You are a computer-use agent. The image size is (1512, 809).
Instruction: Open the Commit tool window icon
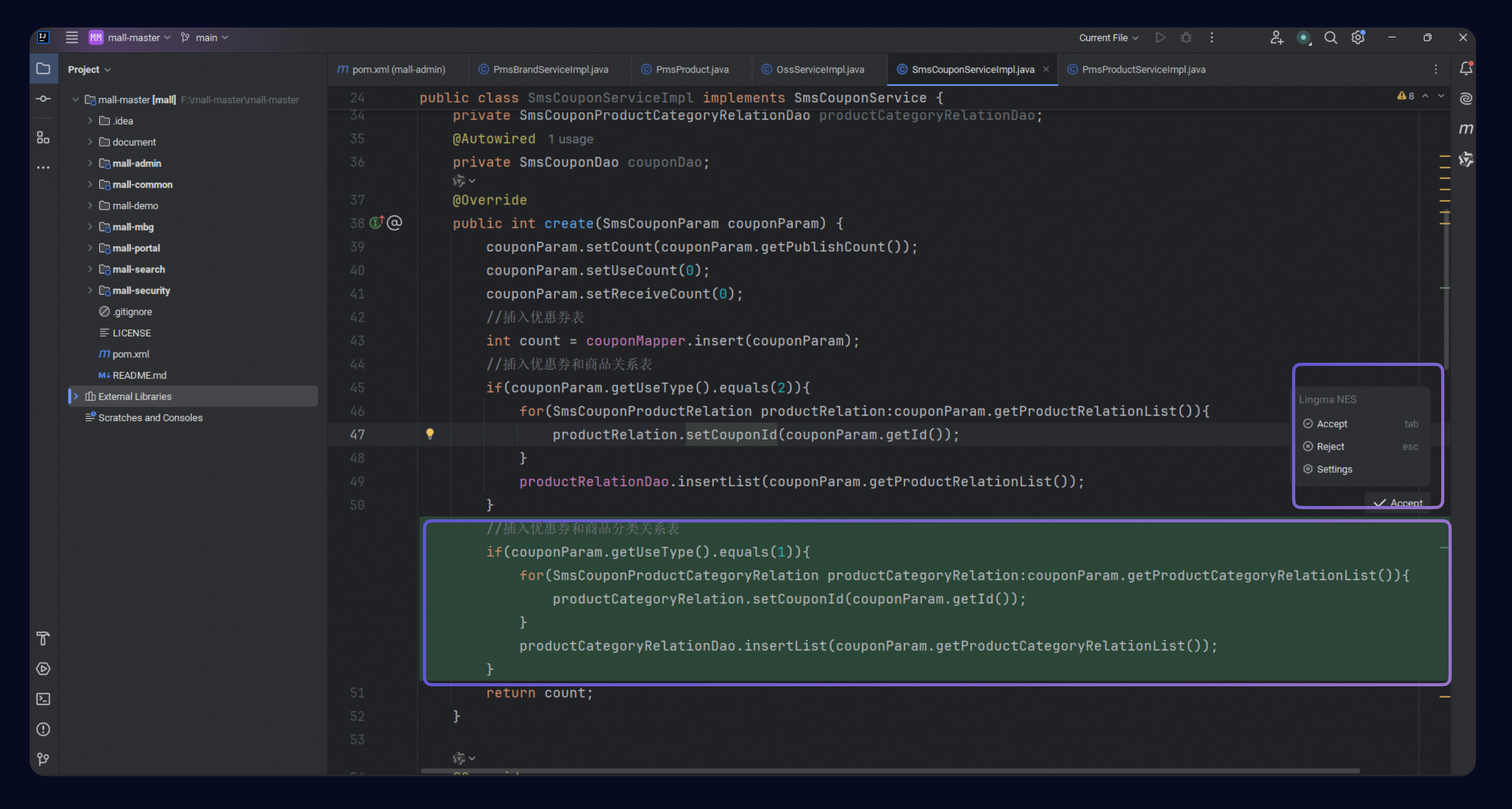(43, 99)
